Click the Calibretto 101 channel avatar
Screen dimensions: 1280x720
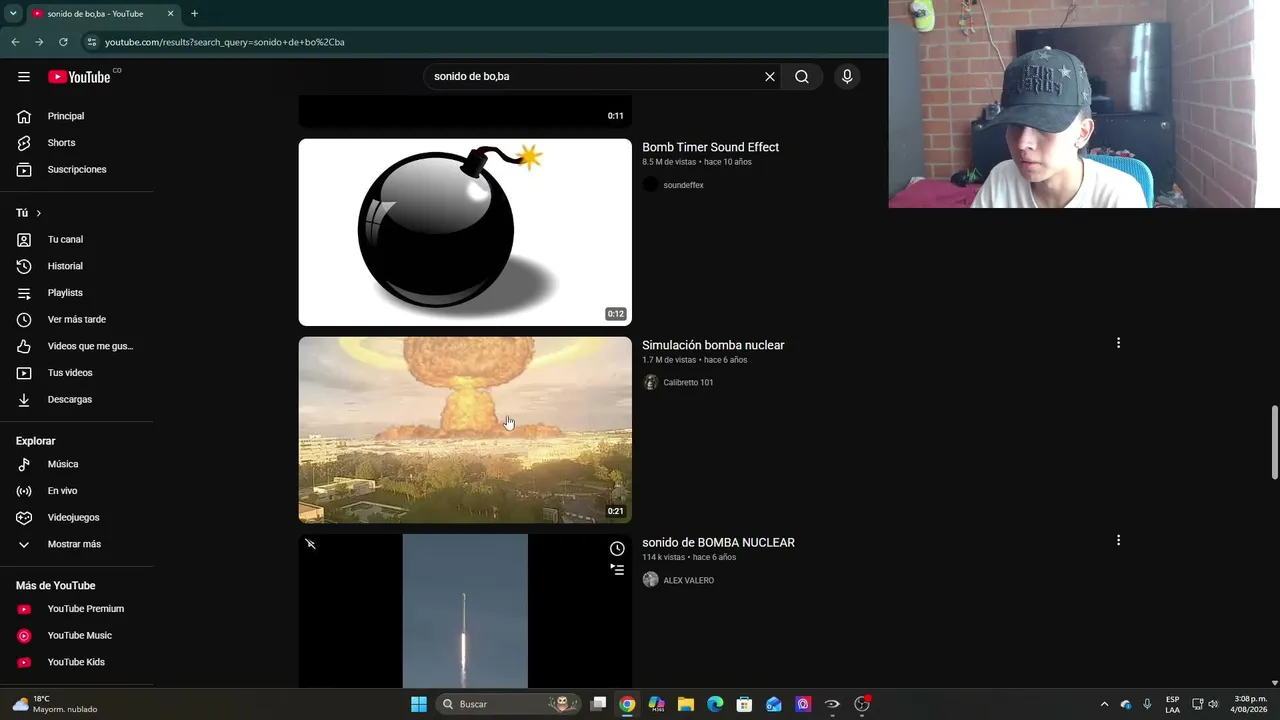click(x=650, y=383)
